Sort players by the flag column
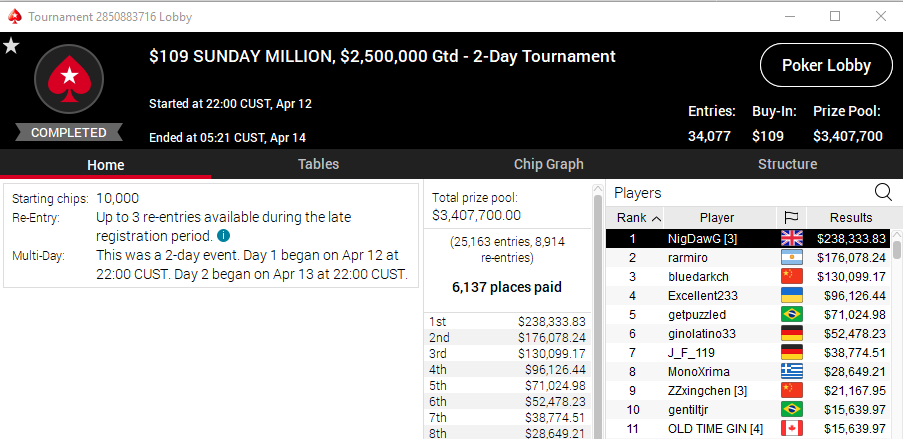This screenshot has width=903, height=439. point(792,218)
